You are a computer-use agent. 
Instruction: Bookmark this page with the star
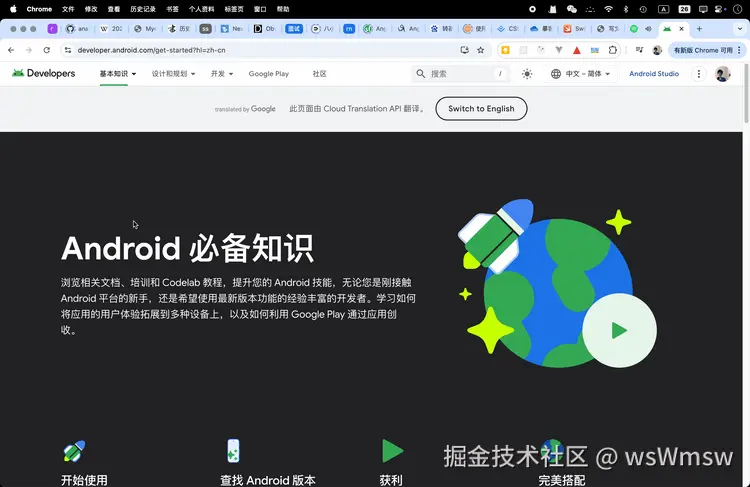pyautogui.click(x=481, y=50)
